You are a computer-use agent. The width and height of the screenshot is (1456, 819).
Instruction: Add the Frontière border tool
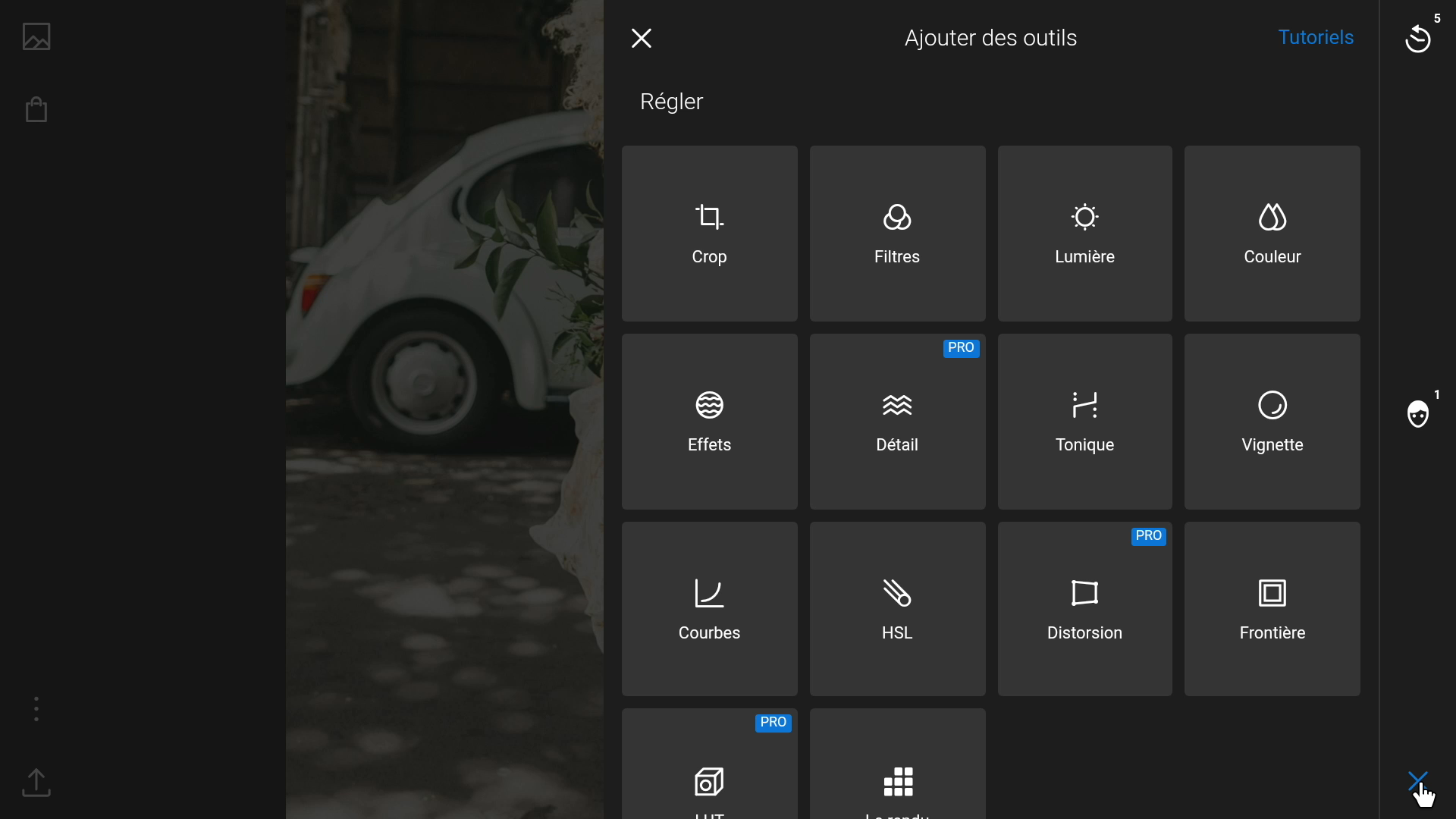coord(1272,609)
